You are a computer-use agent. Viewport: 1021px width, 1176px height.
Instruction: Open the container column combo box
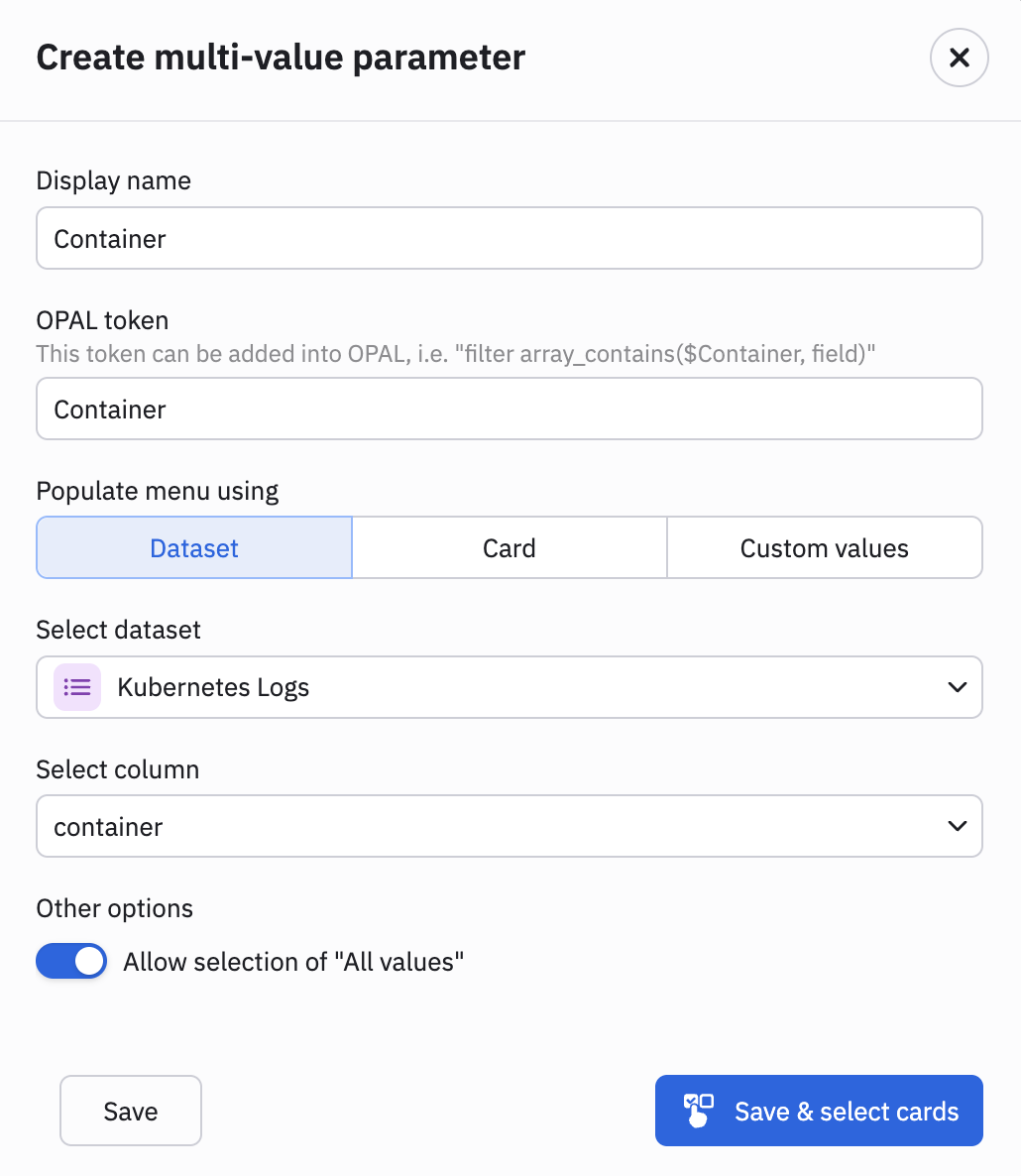tap(509, 826)
